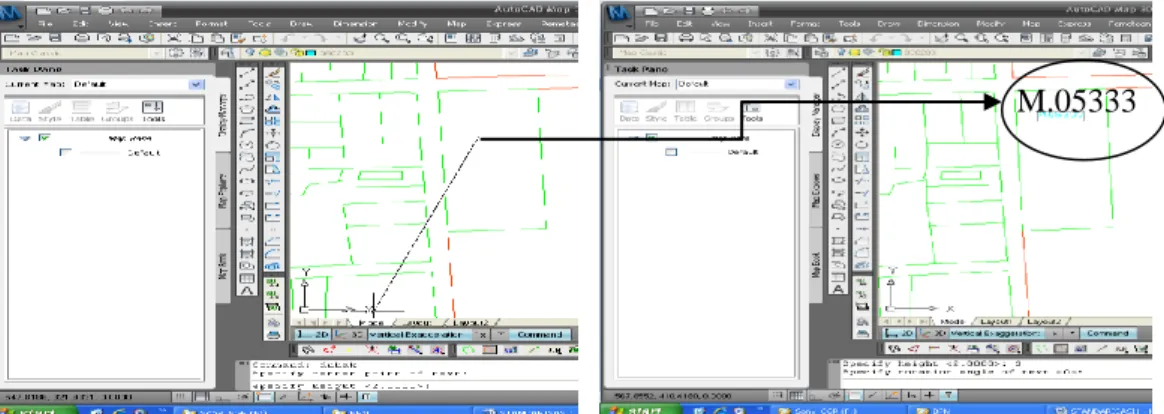
Task: Open Insert menu in right AutoCAD window
Action: coord(760,24)
